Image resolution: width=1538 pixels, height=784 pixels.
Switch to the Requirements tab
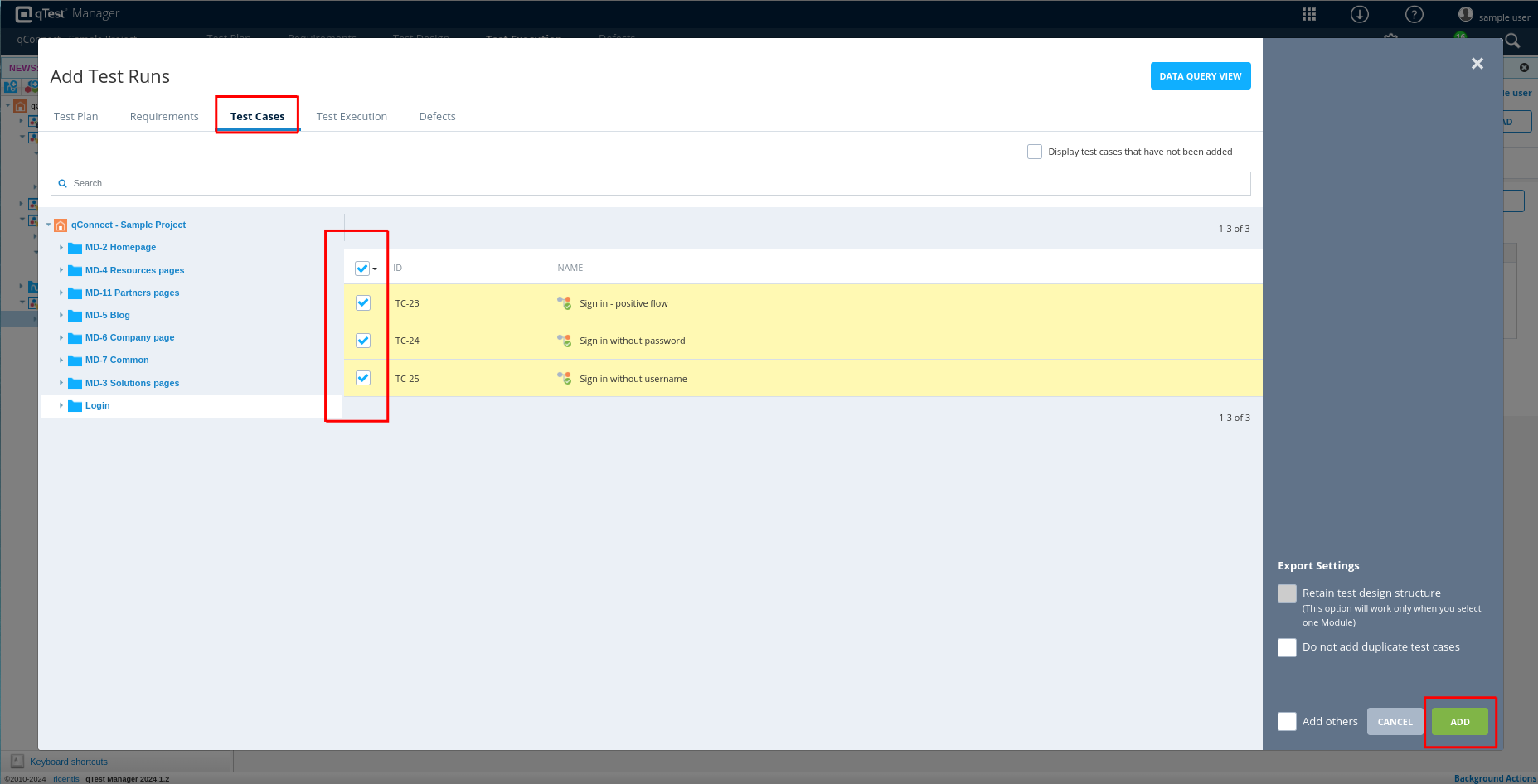tap(164, 117)
